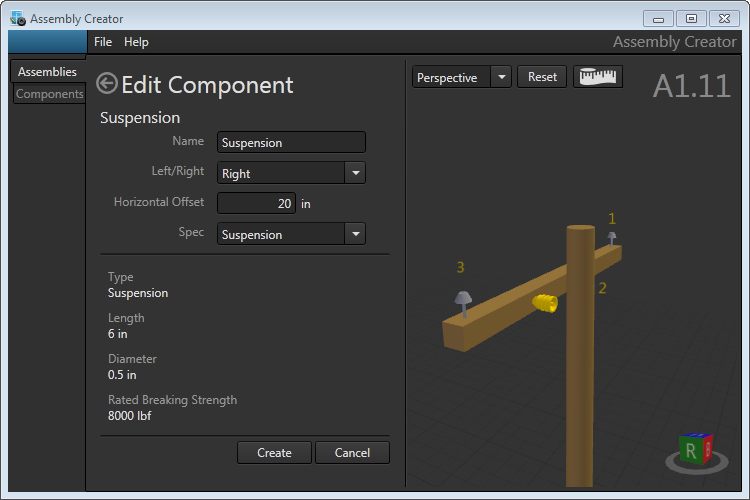Screen dimensions: 750x500
Task: Open the Left/Right dropdown
Action: pos(291,173)
